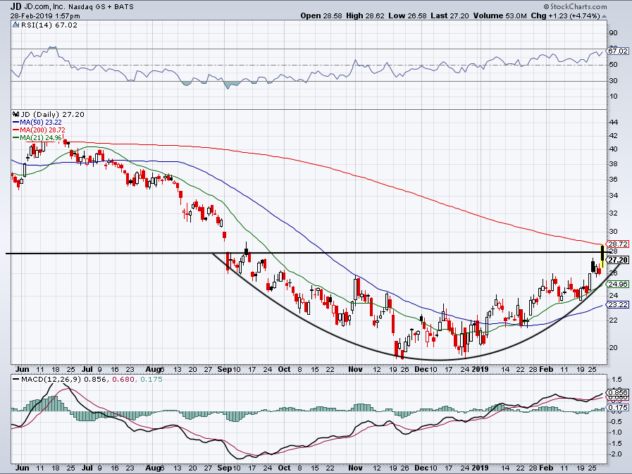The width and height of the screenshot is (632, 474).
Task: Click the black horizontal resistance line at 28
Action: (306, 253)
